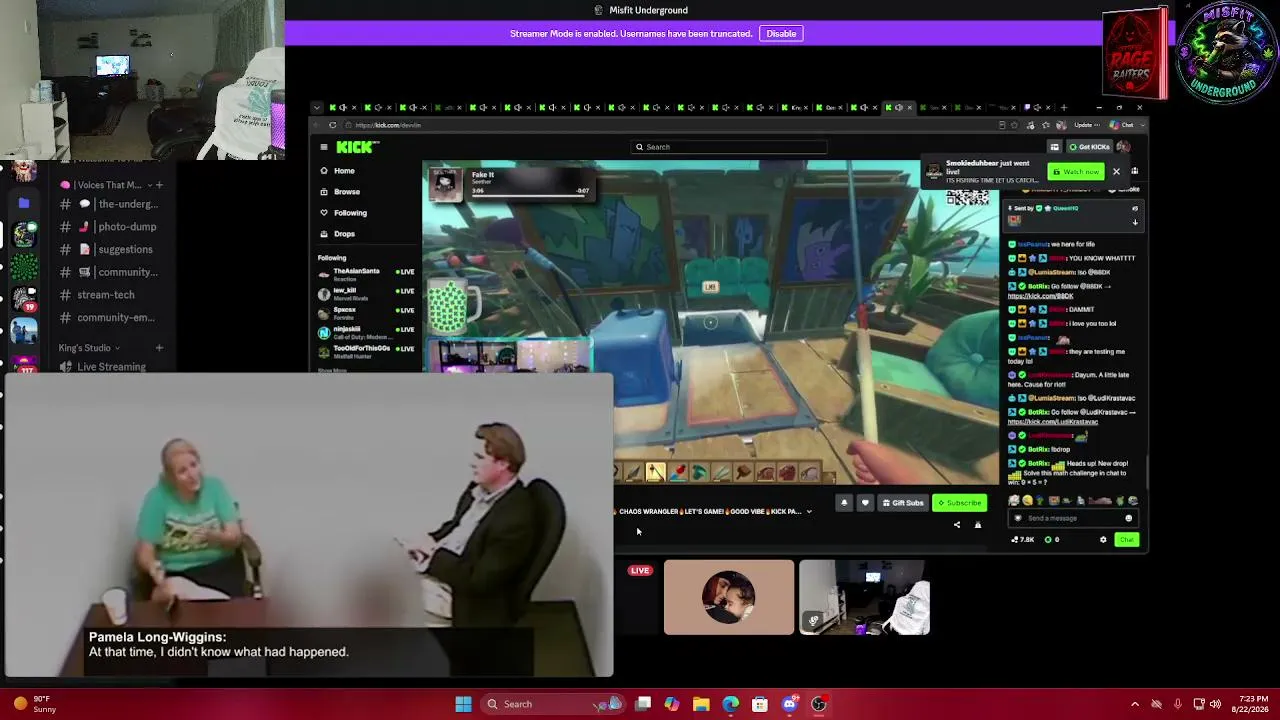Select the room camera stream thumbnail

[x=864, y=597]
